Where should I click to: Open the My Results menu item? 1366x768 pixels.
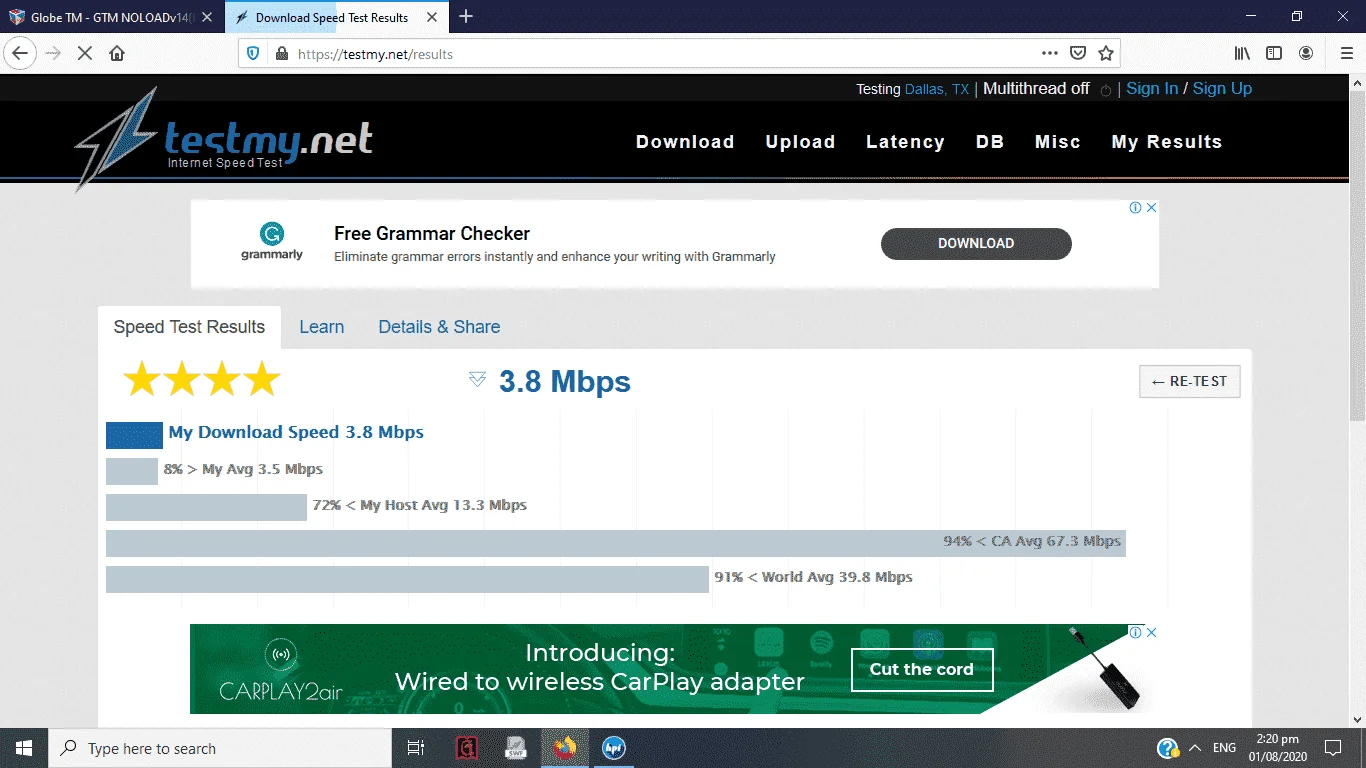pos(1167,142)
